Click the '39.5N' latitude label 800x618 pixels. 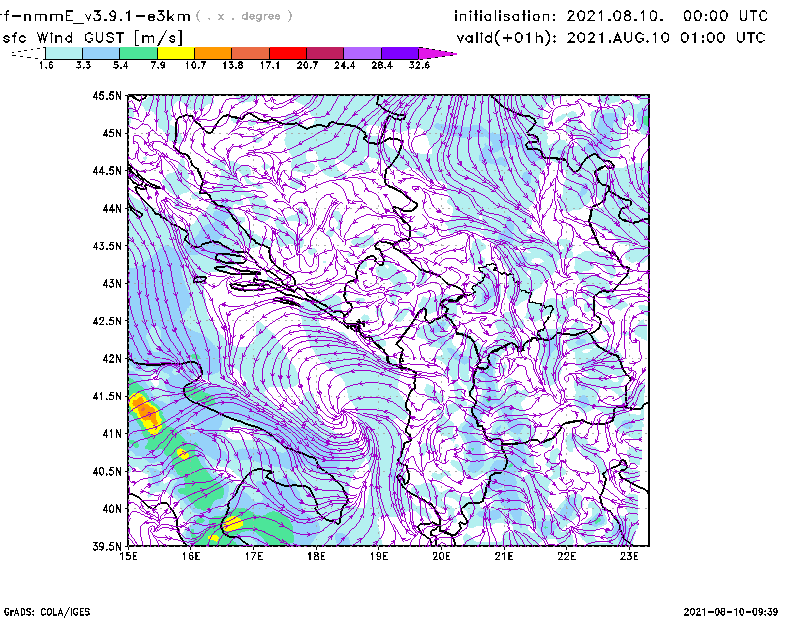click(107, 547)
